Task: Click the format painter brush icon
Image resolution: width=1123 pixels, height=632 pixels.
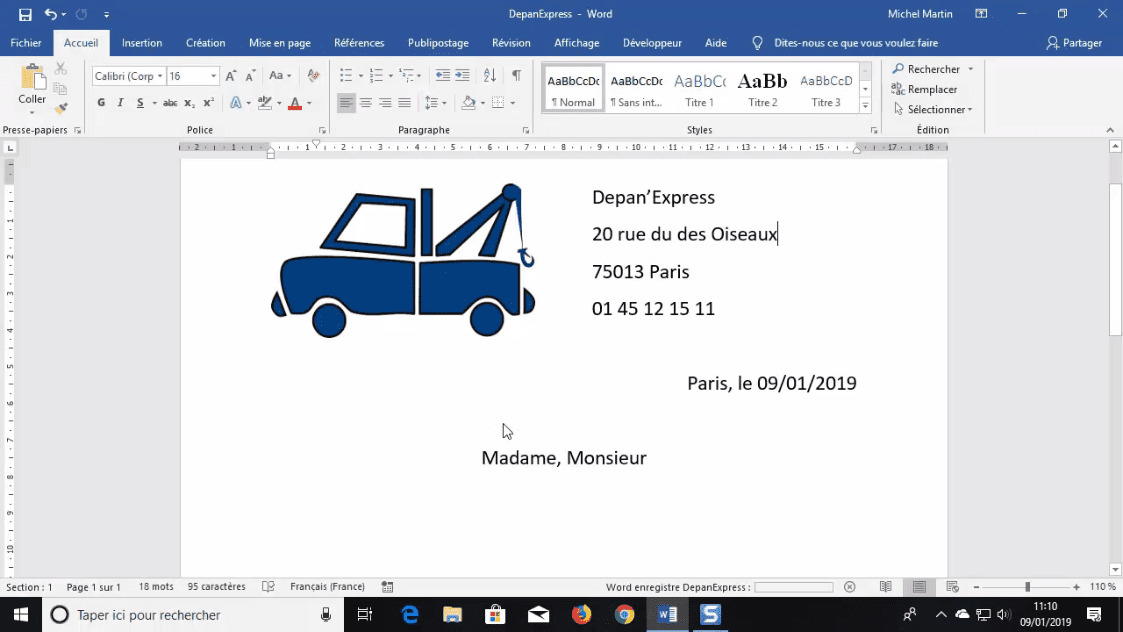Action: point(61,108)
